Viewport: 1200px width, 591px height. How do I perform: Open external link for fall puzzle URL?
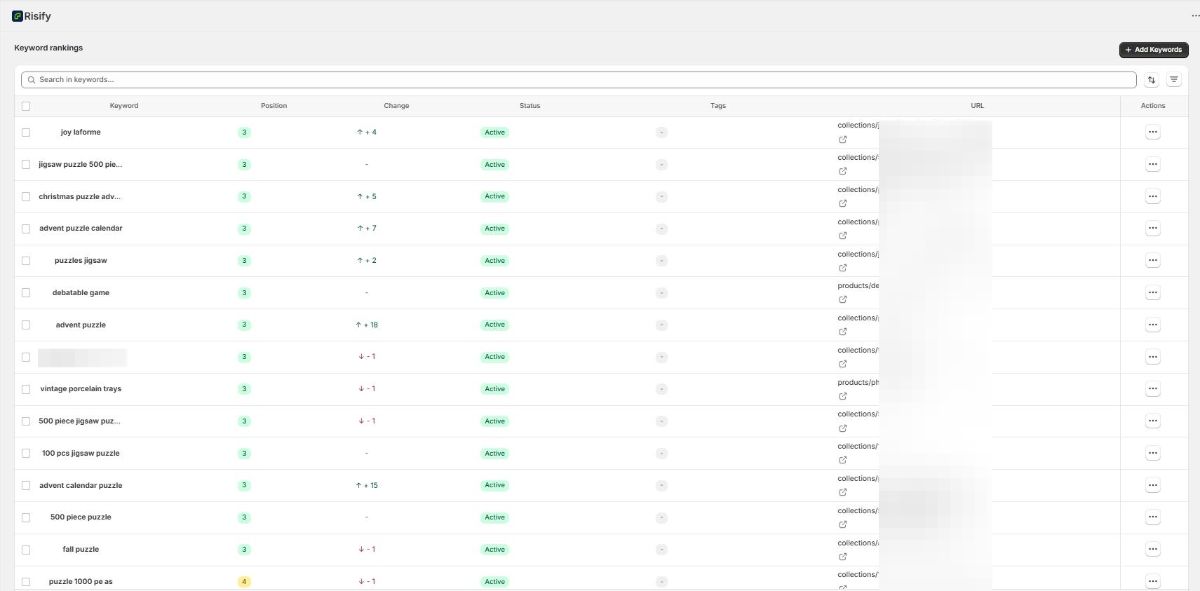pos(843,557)
